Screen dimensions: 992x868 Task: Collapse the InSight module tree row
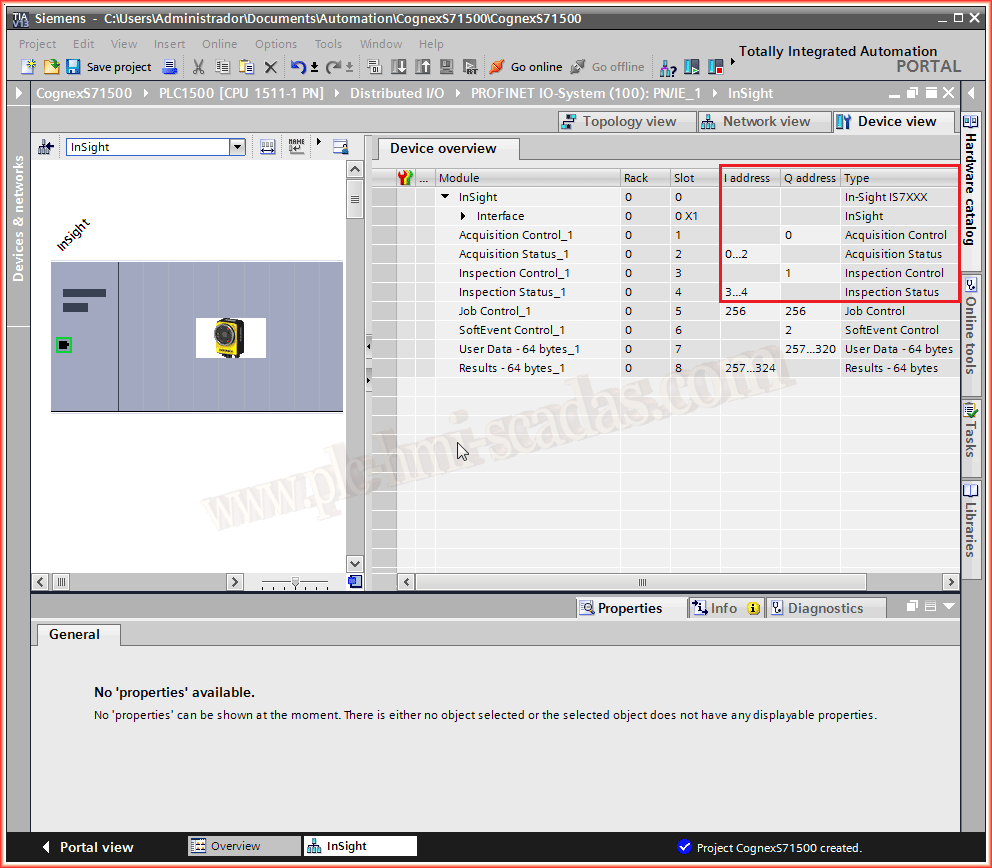(x=445, y=197)
